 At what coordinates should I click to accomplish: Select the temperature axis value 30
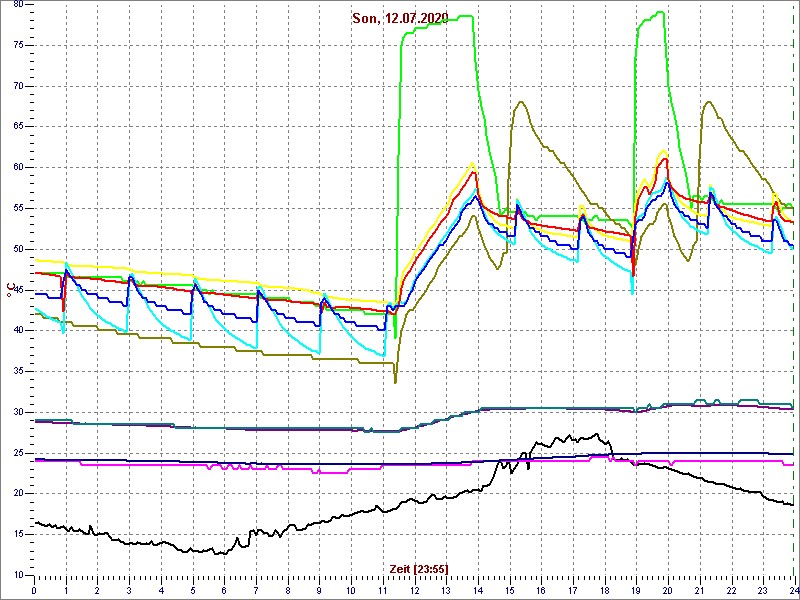18,412
